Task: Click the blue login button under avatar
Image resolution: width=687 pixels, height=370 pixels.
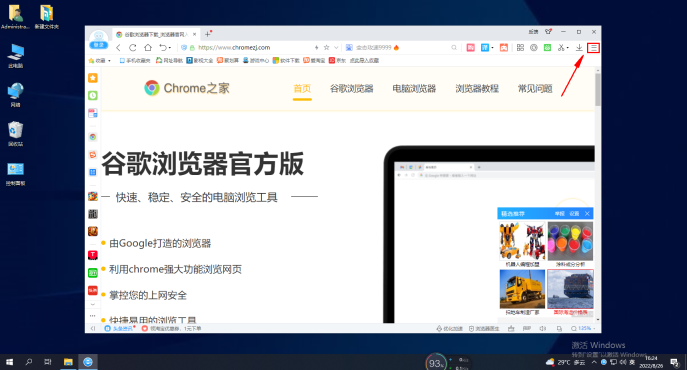Action: coord(98,45)
